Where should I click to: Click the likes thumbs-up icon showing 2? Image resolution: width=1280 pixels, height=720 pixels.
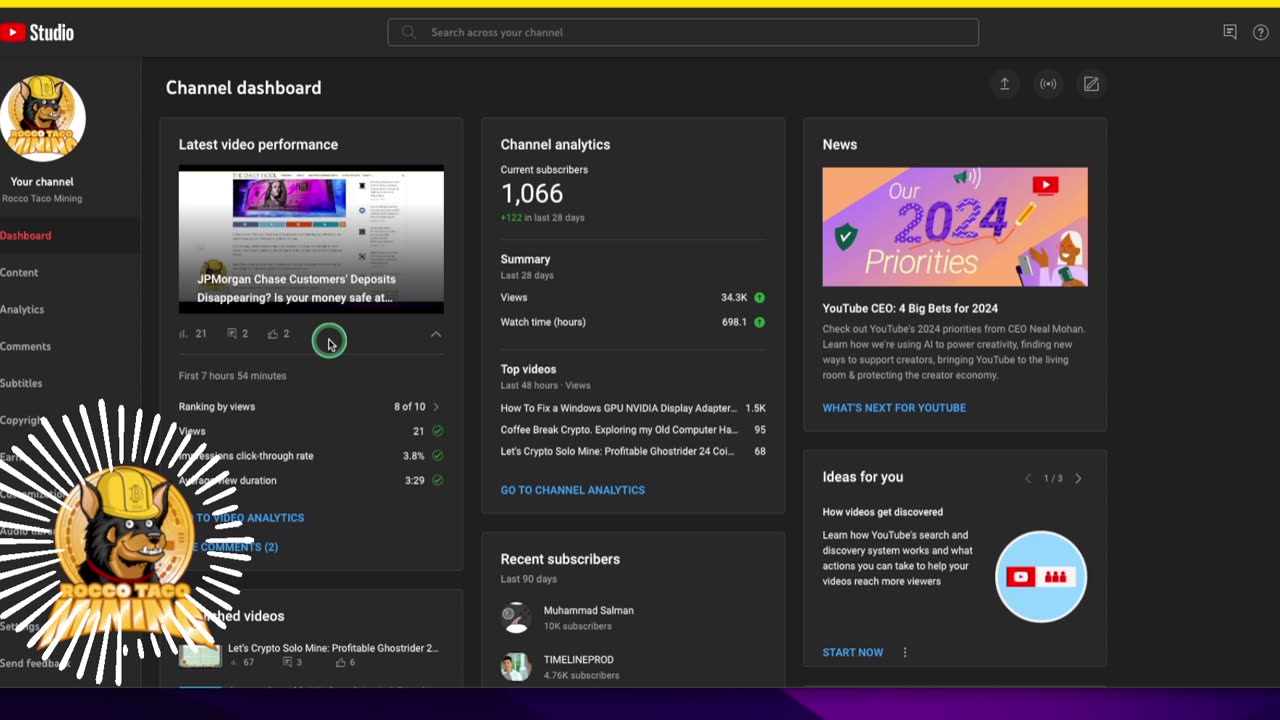[x=272, y=334]
